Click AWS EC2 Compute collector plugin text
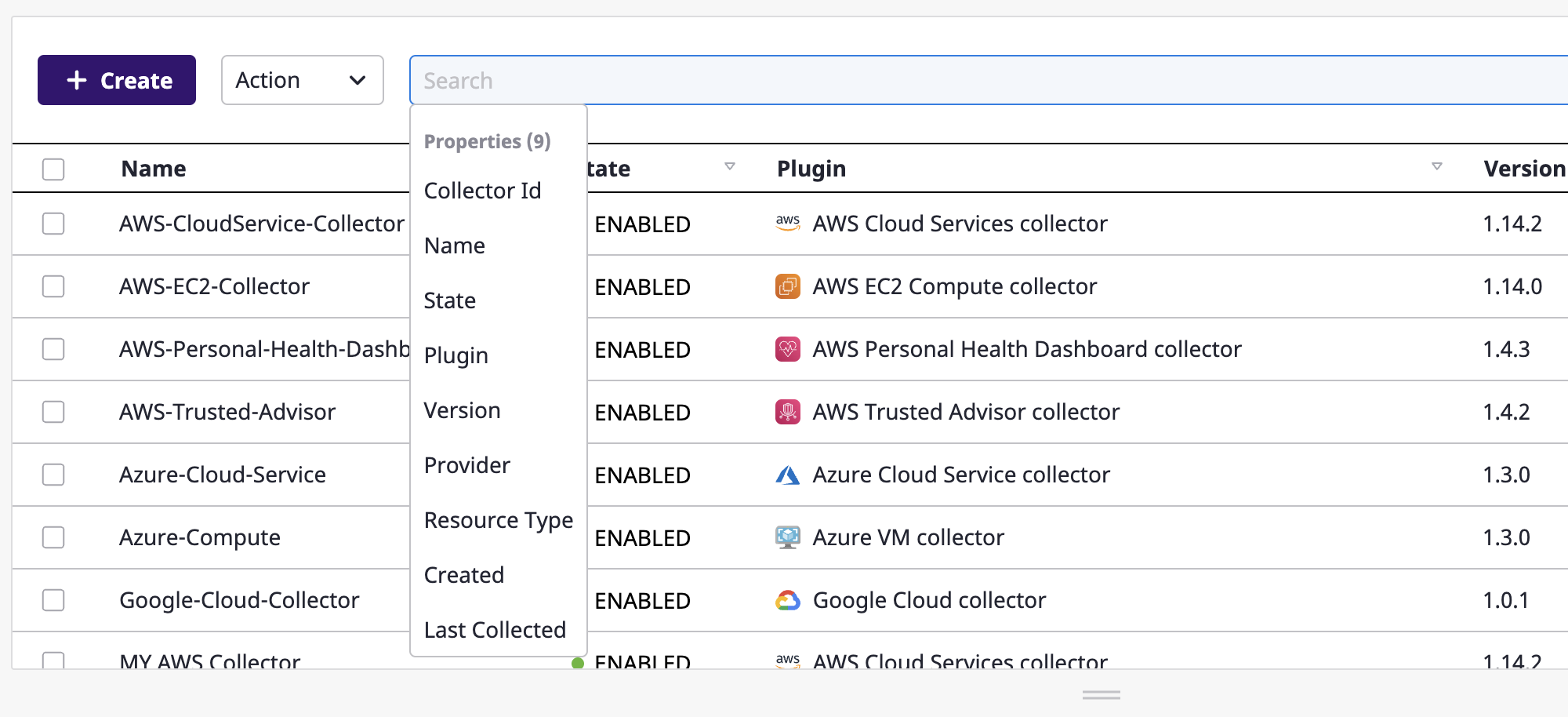 (x=955, y=286)
